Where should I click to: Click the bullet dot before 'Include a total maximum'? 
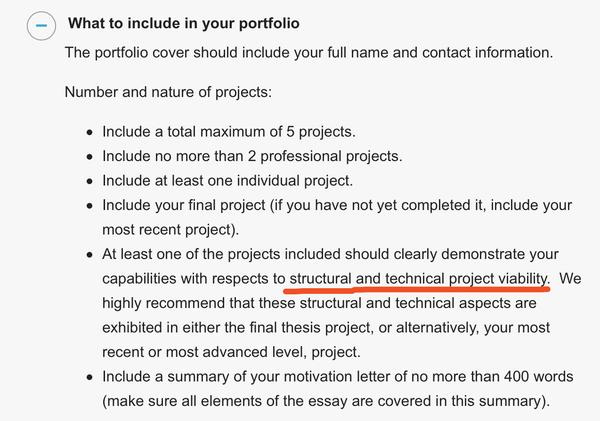point(91,132)
